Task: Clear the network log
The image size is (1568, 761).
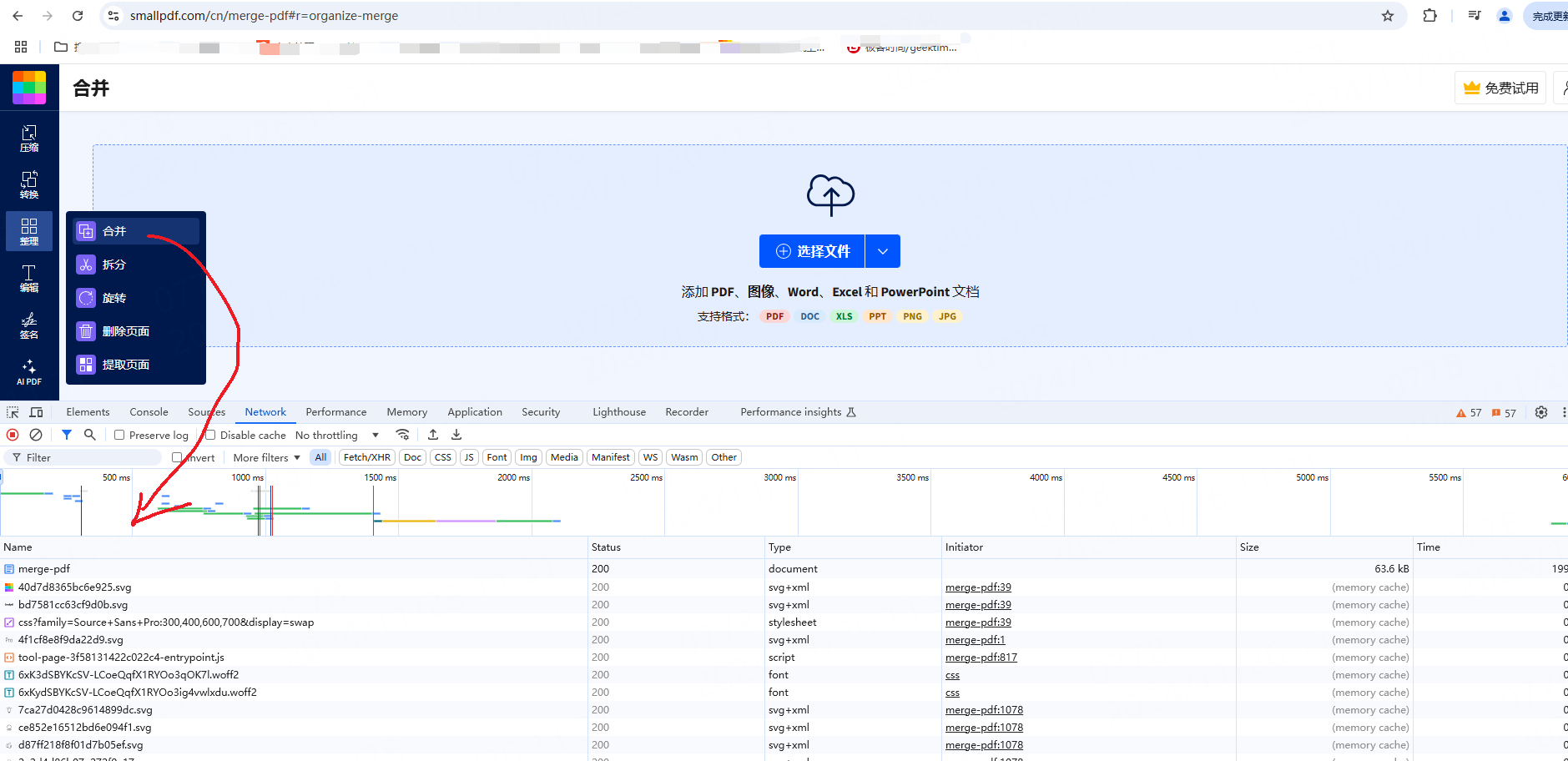Action: pos(36,435)
